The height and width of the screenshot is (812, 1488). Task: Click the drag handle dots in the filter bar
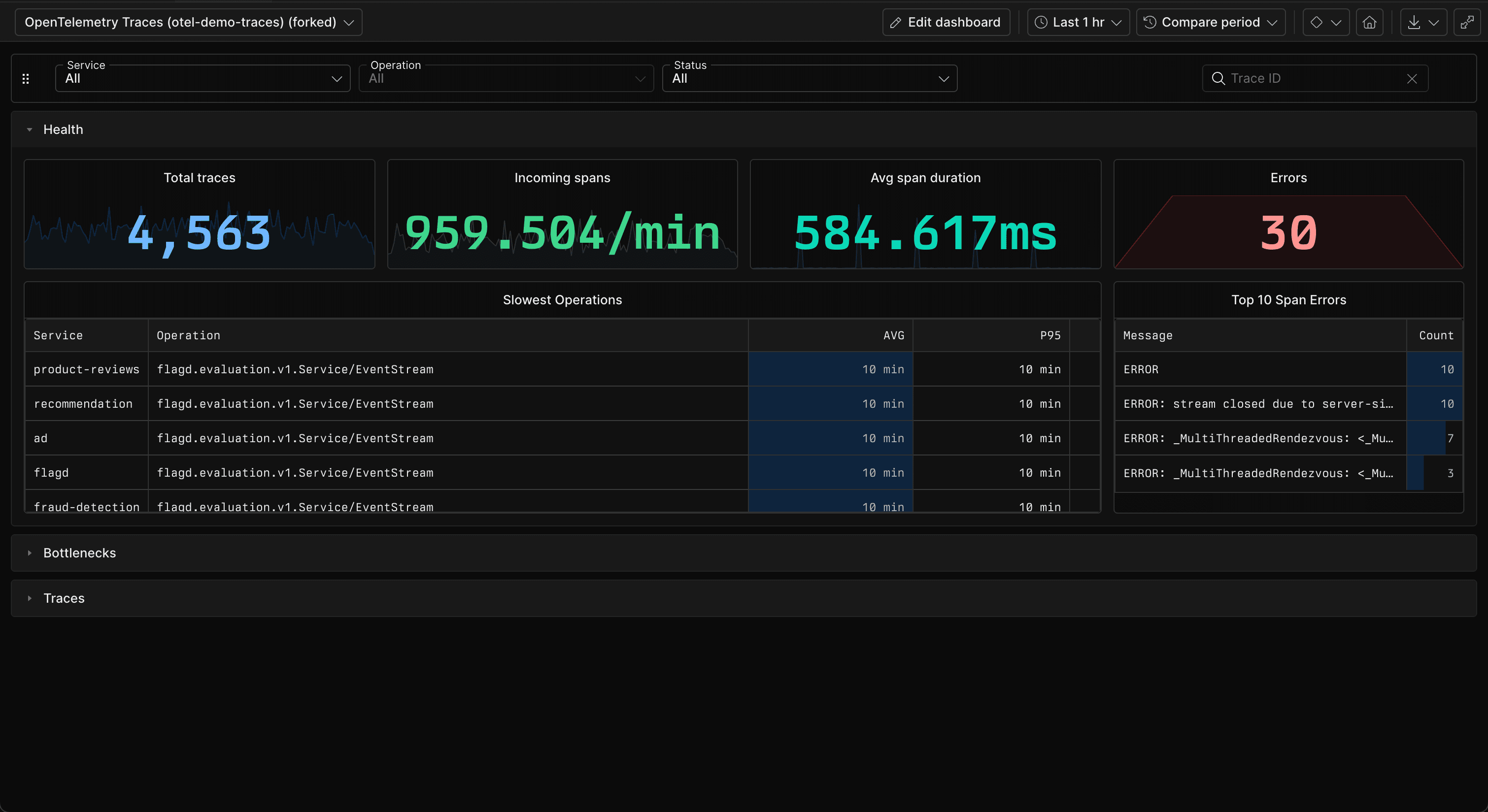click(26, 78)
